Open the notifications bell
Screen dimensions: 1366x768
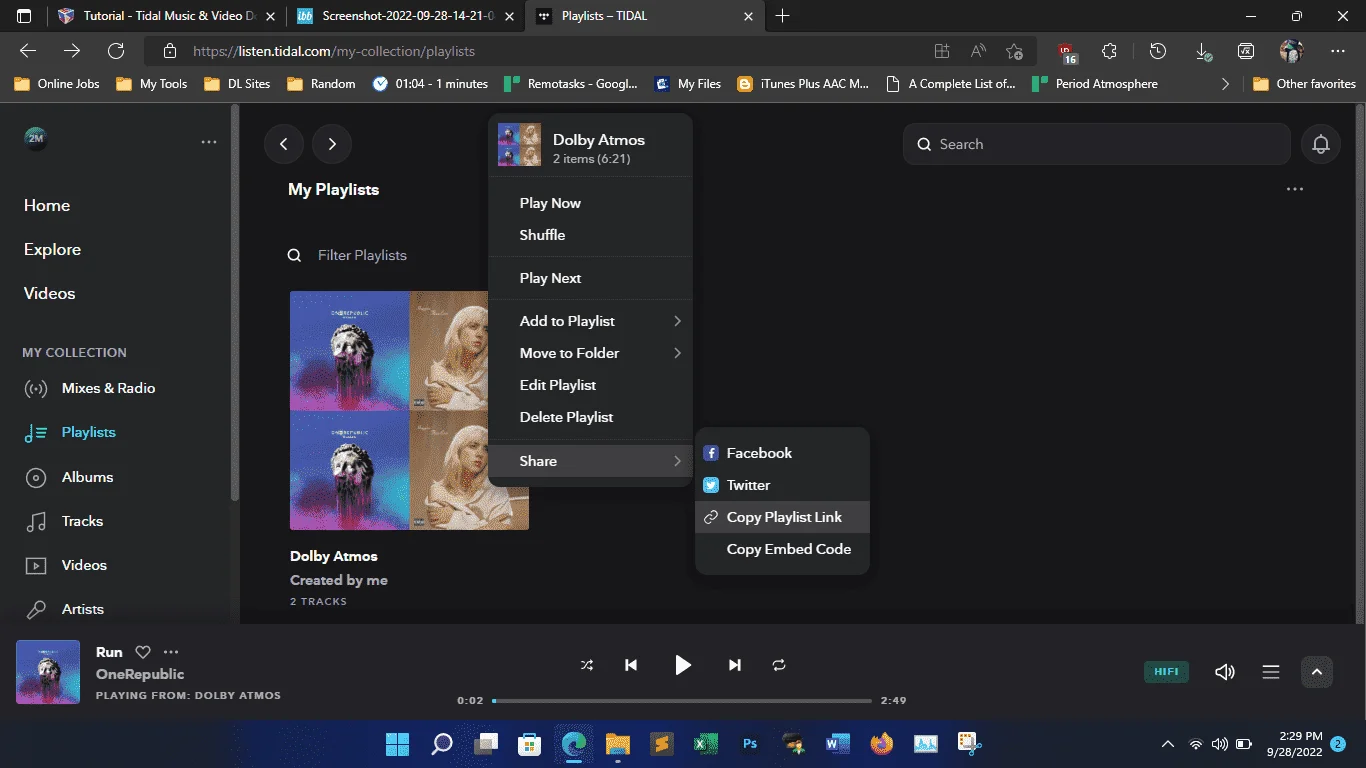pyautogui.click(x=1321, y=144)
